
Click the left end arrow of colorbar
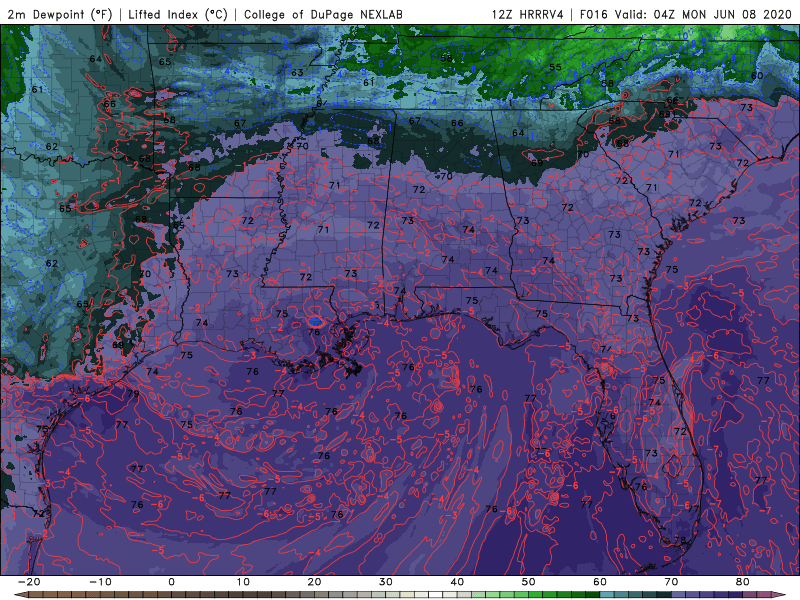[20, 595]
